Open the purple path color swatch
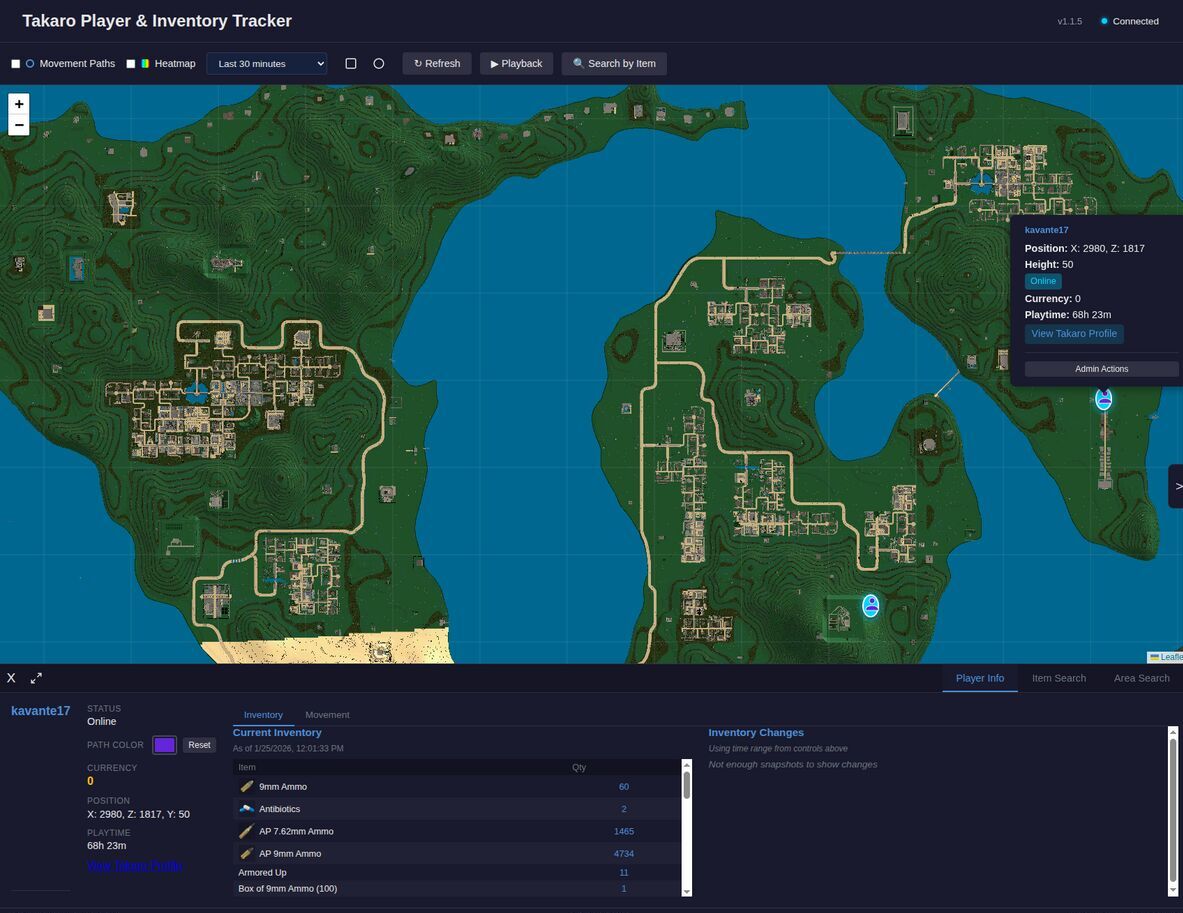 coord(164,744)
